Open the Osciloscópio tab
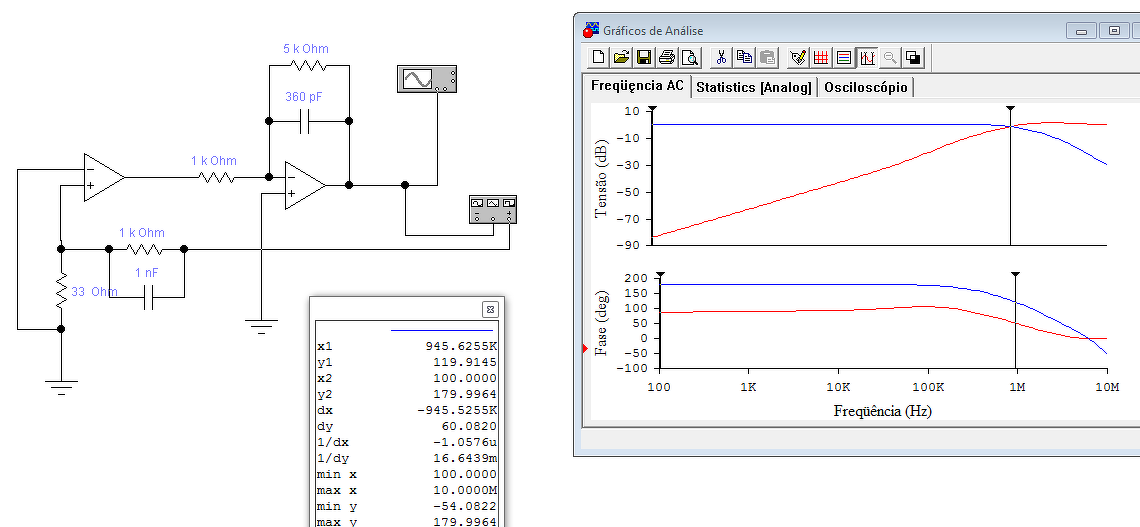 pos(866,87)
